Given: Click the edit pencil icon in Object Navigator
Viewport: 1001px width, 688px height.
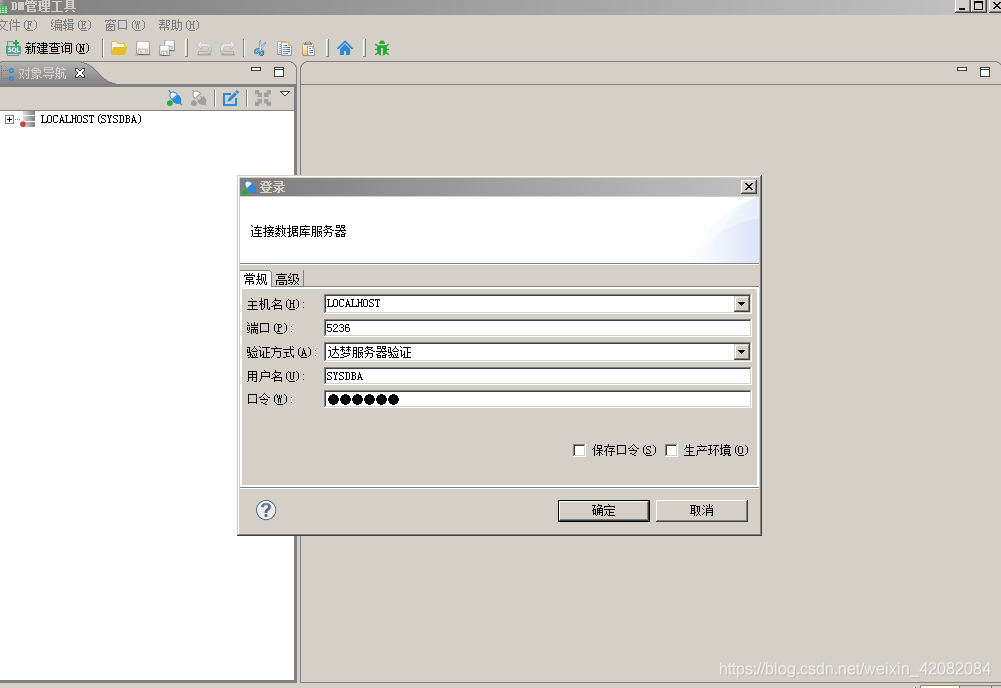Looking at the screenshot, I should pos(230,98).
